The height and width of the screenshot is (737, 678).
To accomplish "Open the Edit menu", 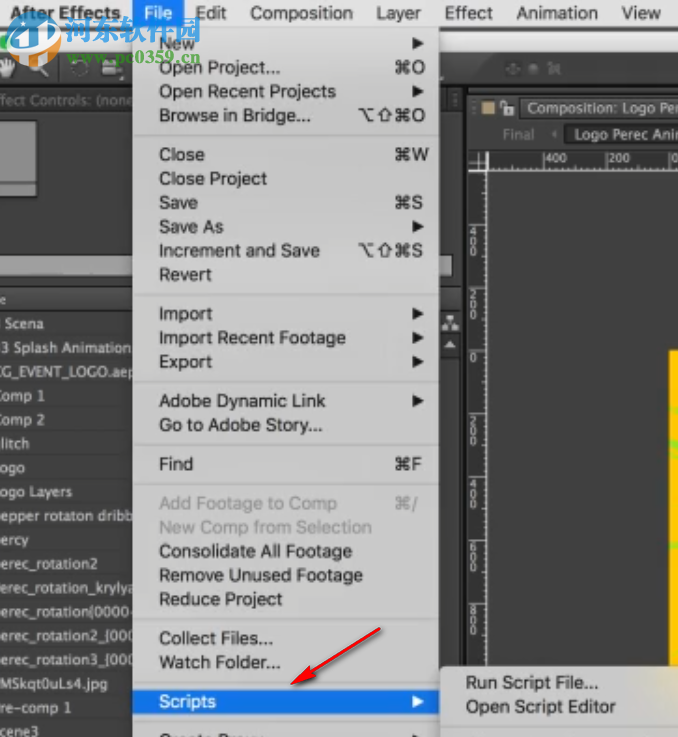I will pos(211,13).
